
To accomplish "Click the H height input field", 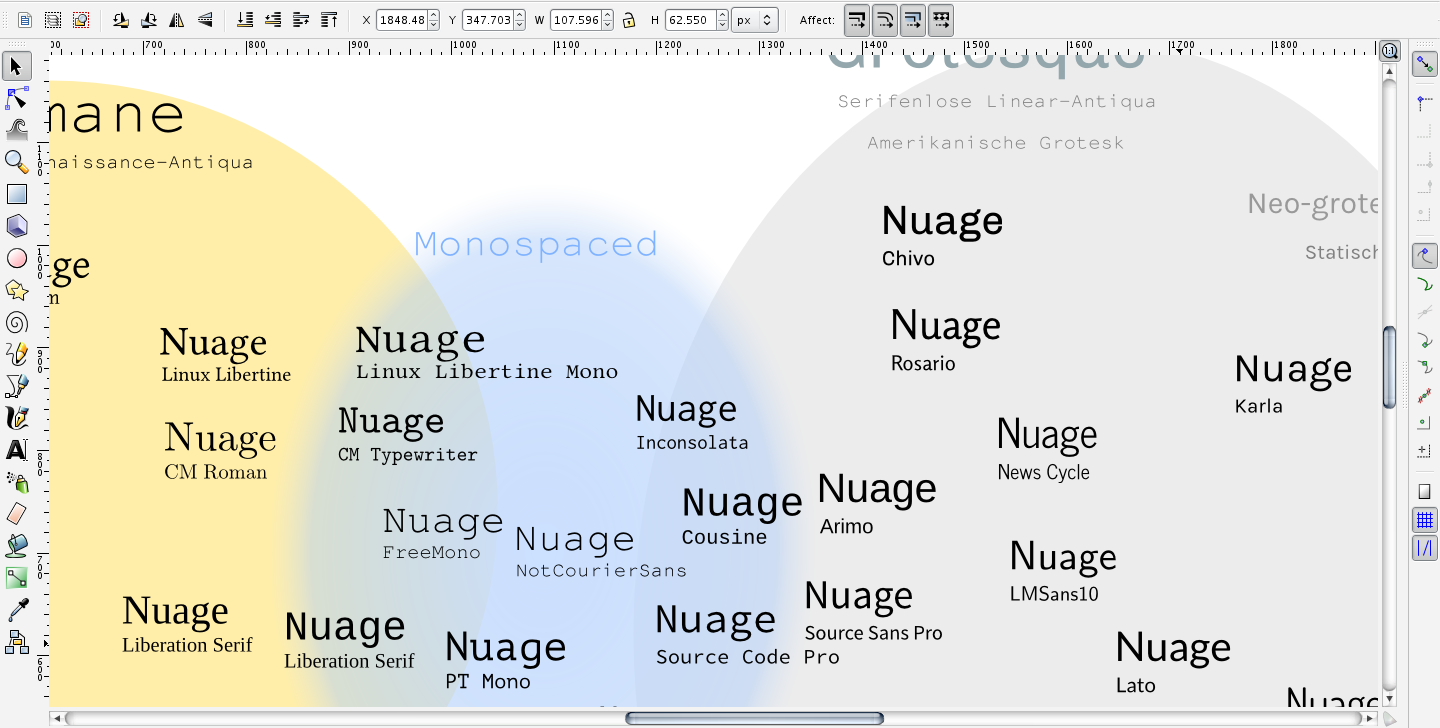I will tap(690, 20).
